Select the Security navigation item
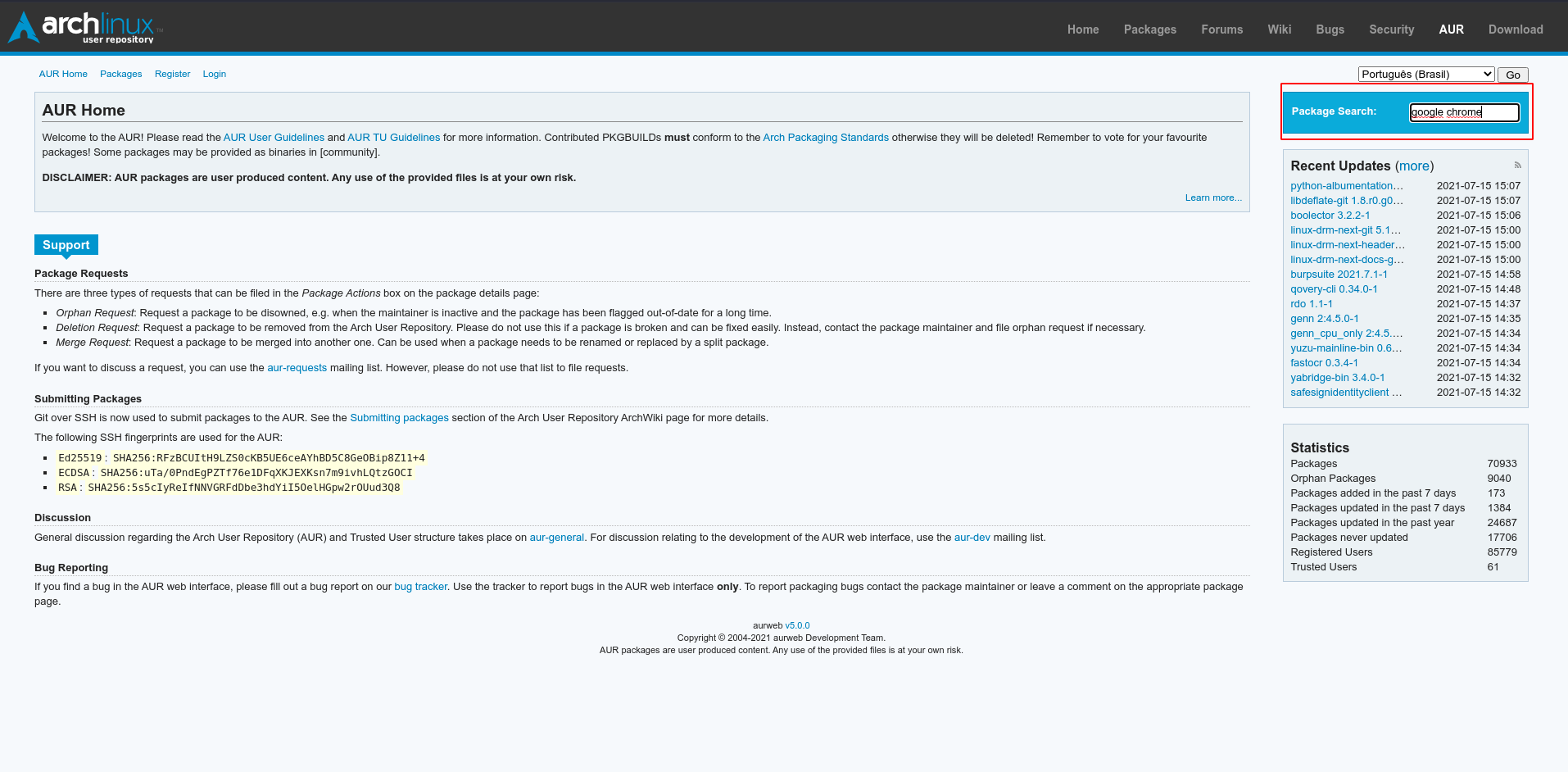The height and width of the screenshot is (772, 1568). 1391,30
